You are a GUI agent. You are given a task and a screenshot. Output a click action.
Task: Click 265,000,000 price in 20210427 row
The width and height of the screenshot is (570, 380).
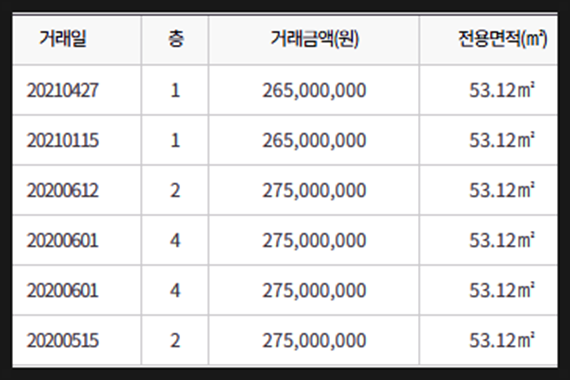coord(314,91)
